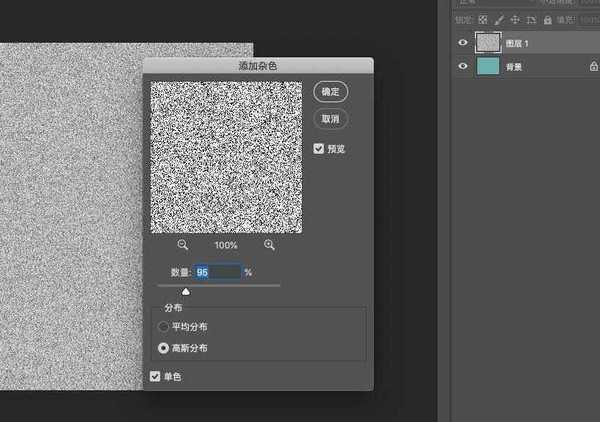This screenshot has height=422, width=600.
Task: Select the 高斯分布 Gaussian distribution option
Action: [164, 348]
